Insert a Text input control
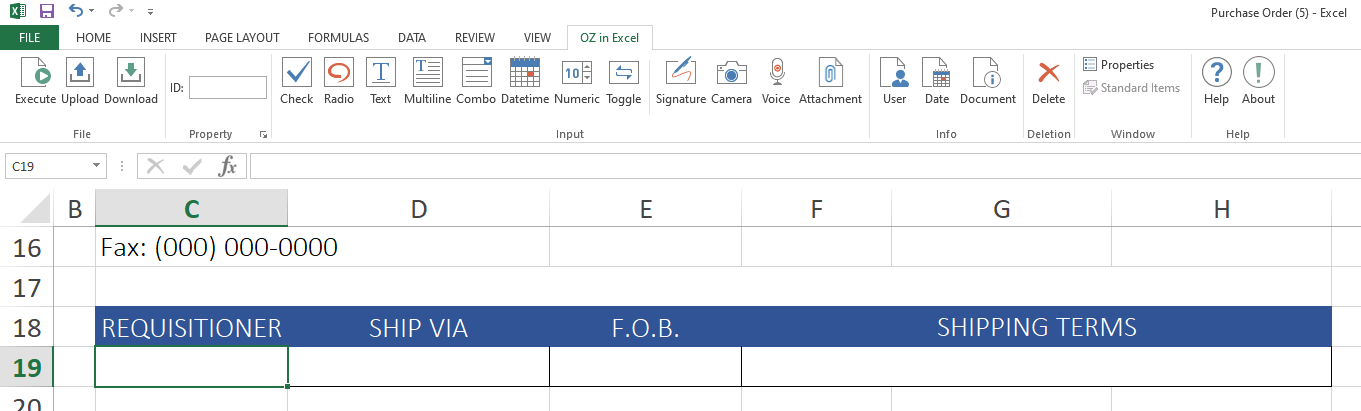The height and width of the screenshot is (411, 1361). (x=380, y=80)
